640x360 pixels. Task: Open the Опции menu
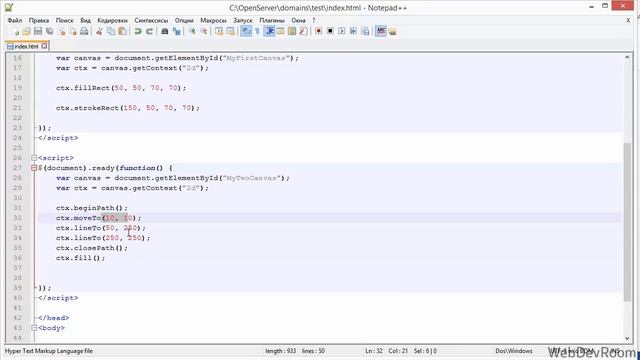pyautogui.click(x=184, y=20)
